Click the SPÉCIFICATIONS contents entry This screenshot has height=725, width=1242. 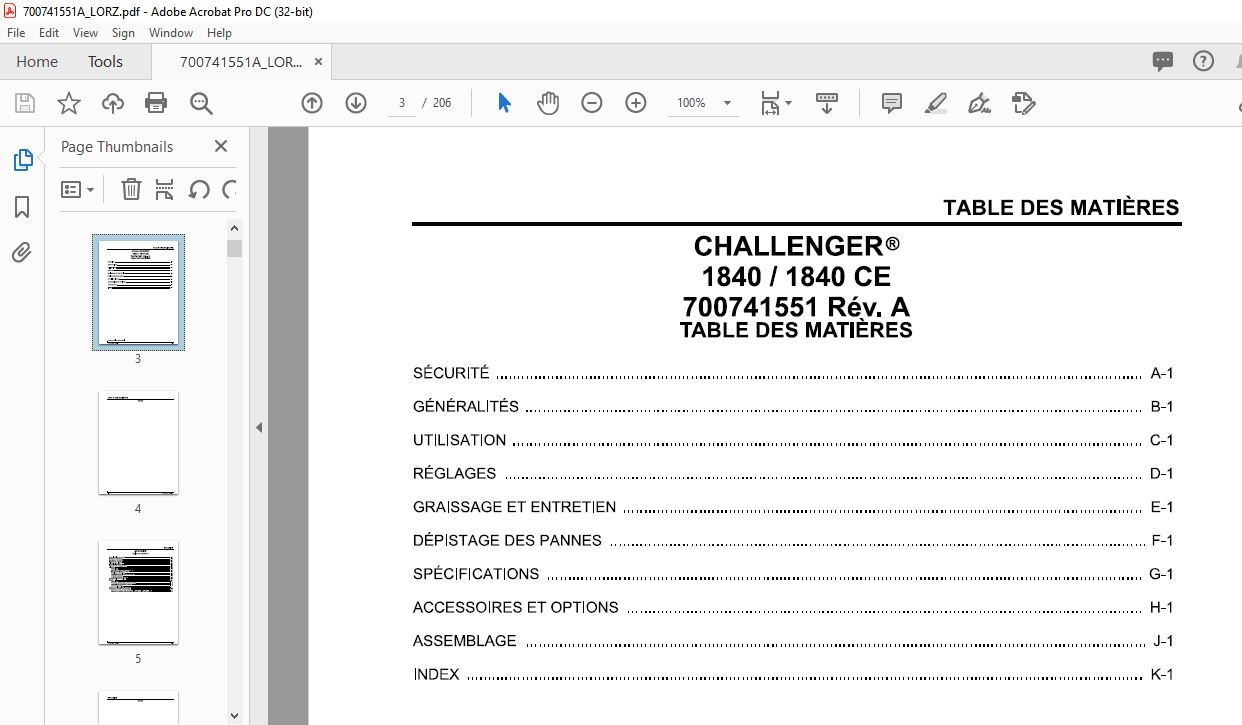coord(793,574)
